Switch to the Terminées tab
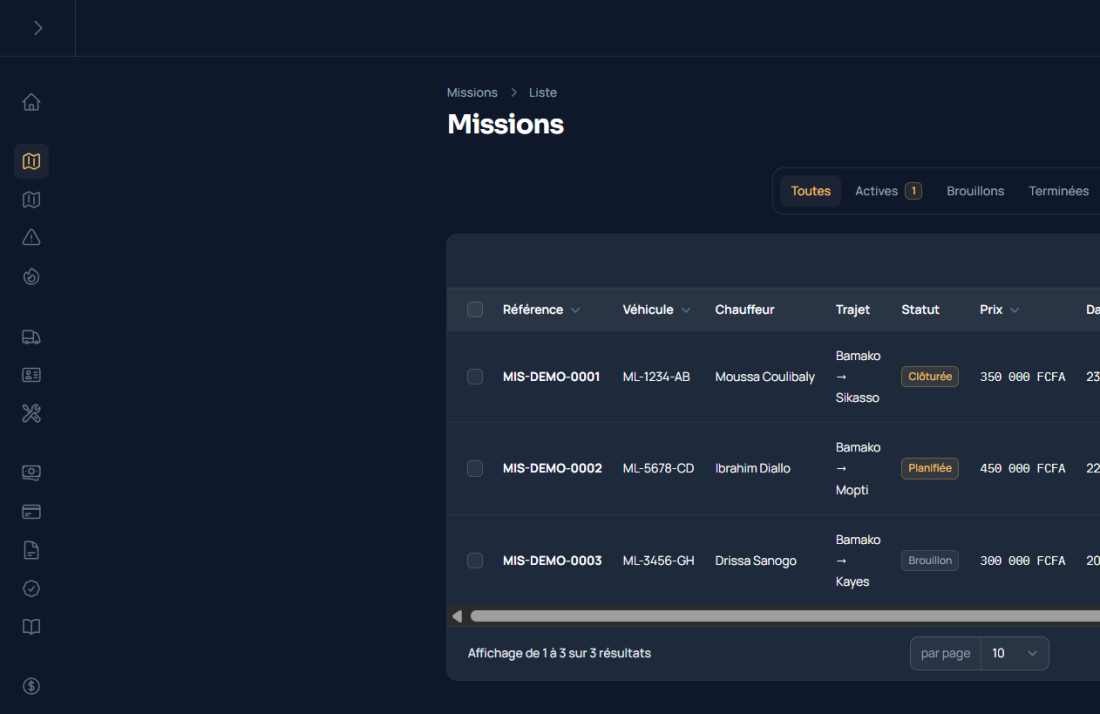The height and width of the screenshot is (714, 1100). (1059, 191)
